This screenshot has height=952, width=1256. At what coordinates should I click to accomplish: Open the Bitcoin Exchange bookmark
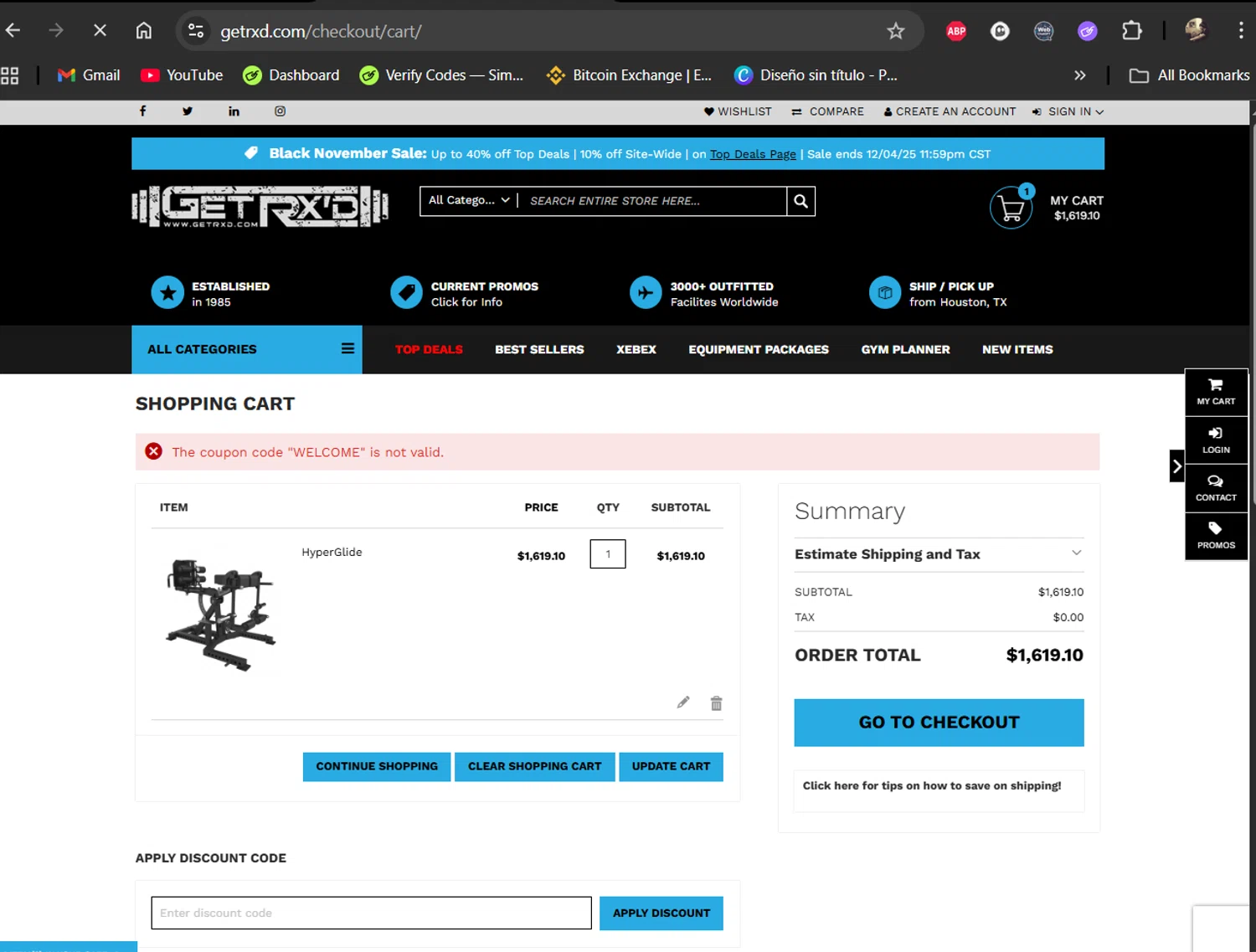click(629, 75)
